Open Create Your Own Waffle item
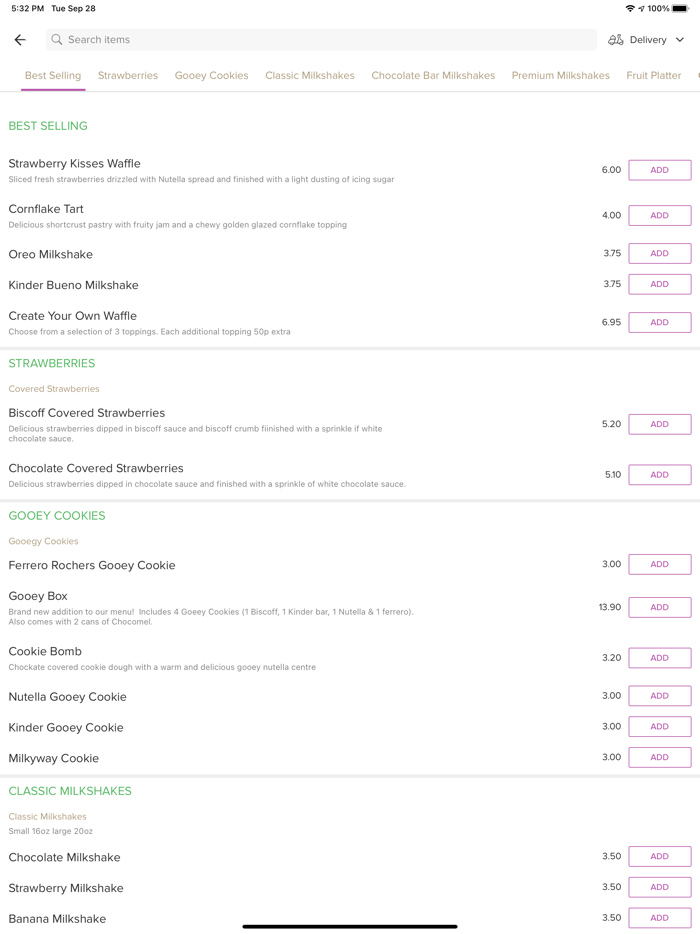700x934 pixels. [73, 316]
